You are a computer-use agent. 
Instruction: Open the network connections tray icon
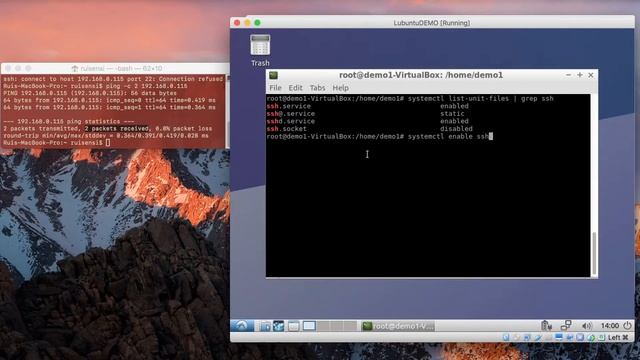pyautogui.click(x=566, y=325)
